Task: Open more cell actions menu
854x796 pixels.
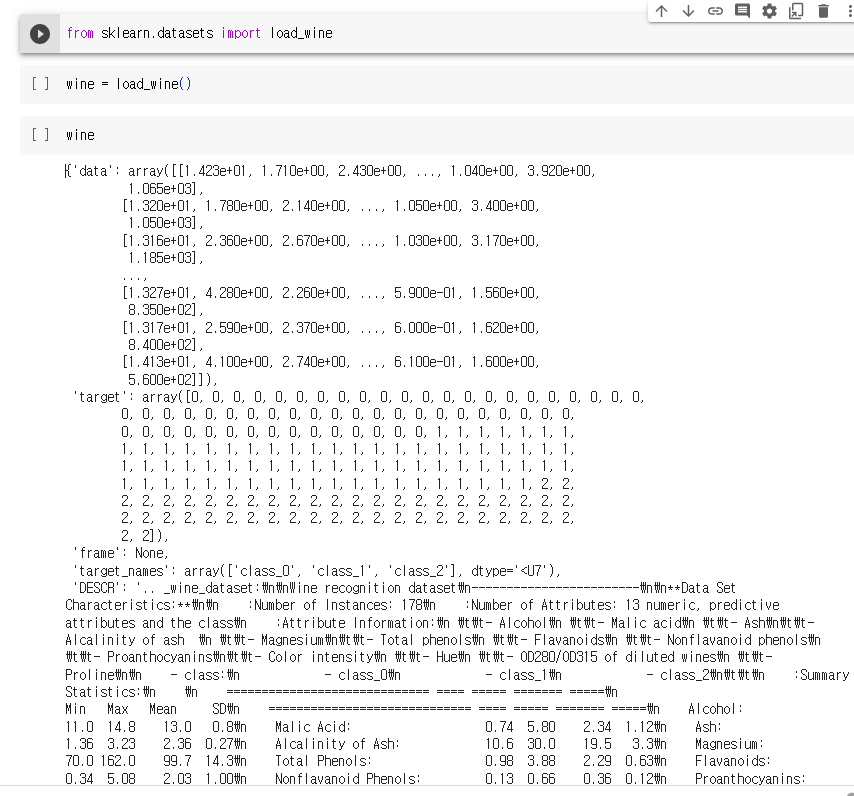Action: [849, 11]
